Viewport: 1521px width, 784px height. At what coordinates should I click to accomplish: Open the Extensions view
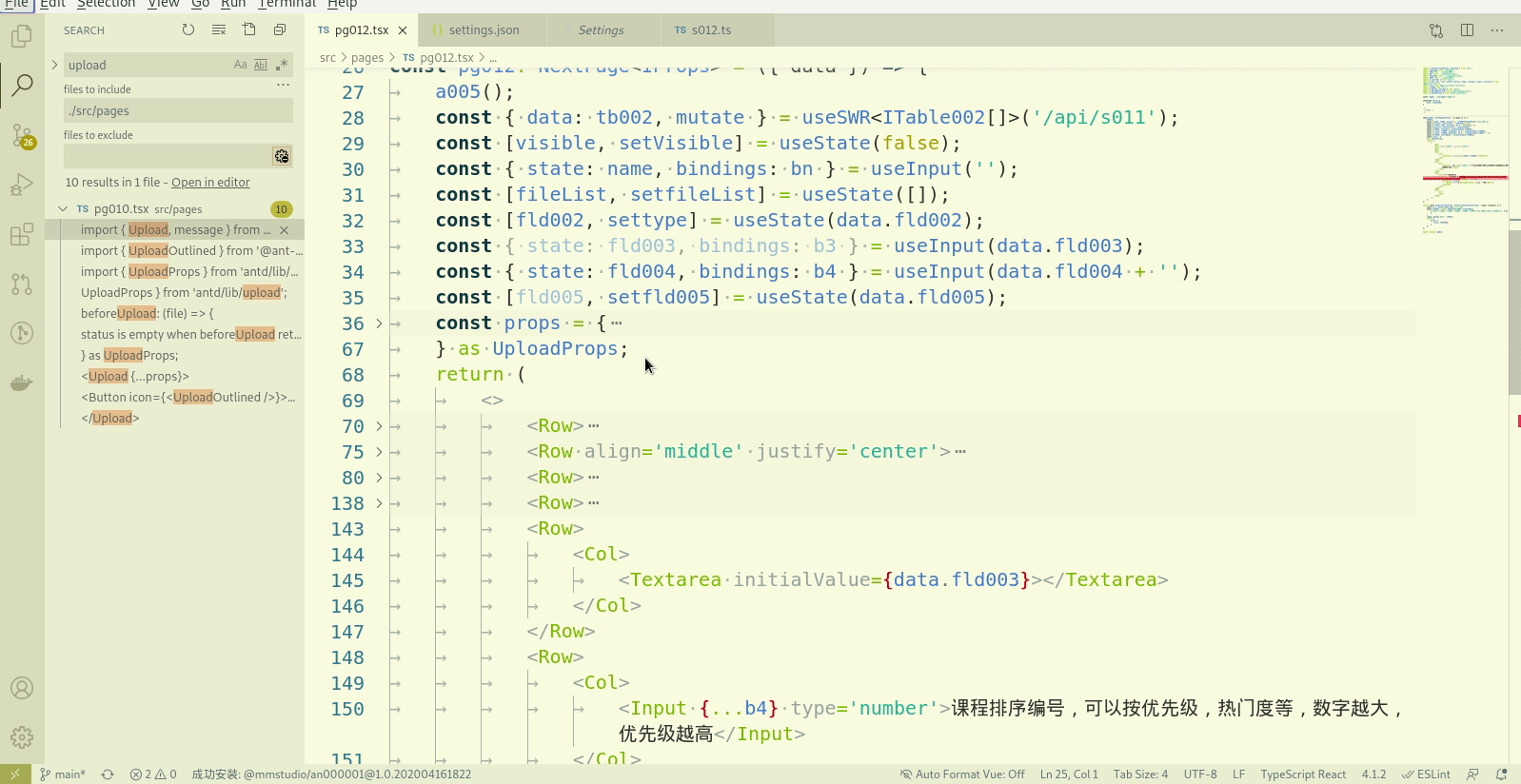point(22,234)
